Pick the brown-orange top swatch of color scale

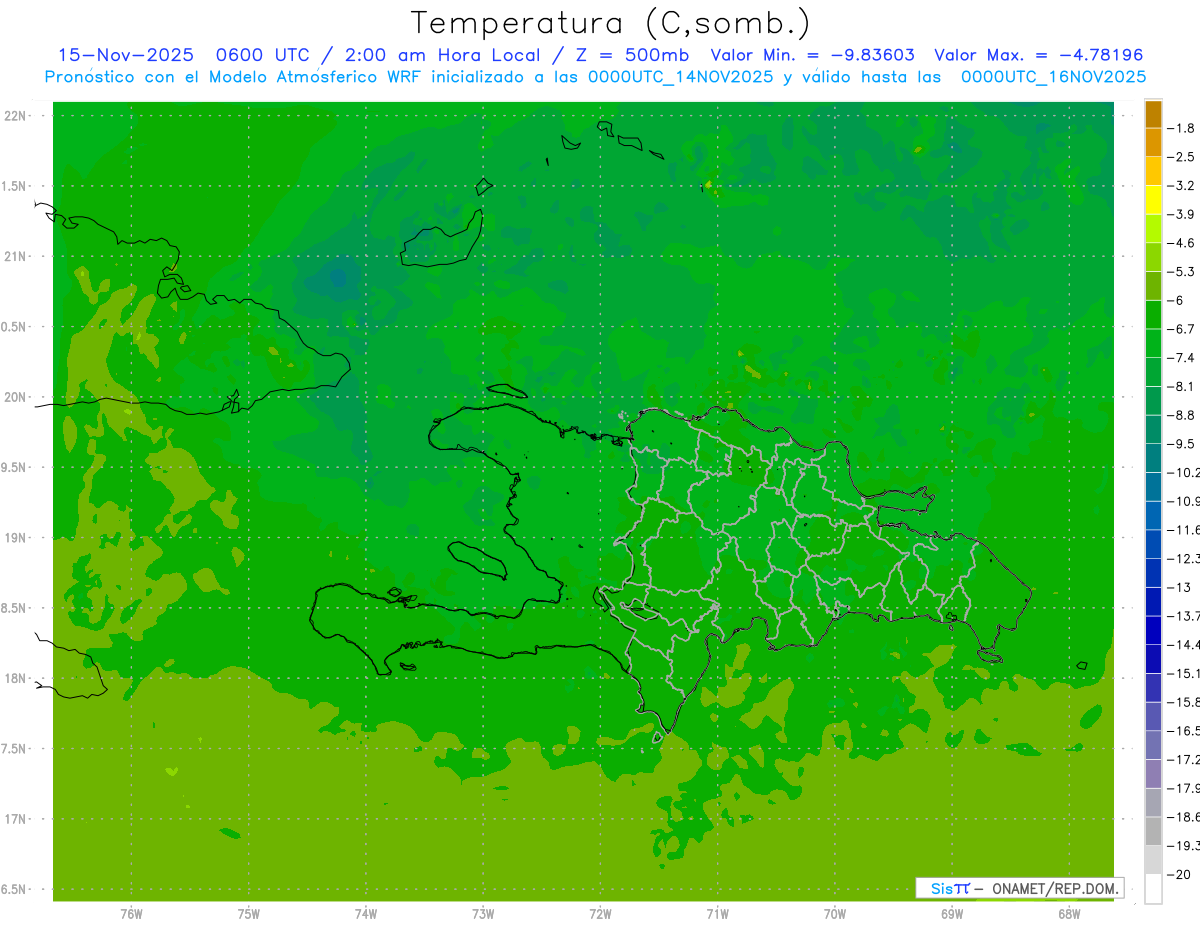[x=1154, y=114]
